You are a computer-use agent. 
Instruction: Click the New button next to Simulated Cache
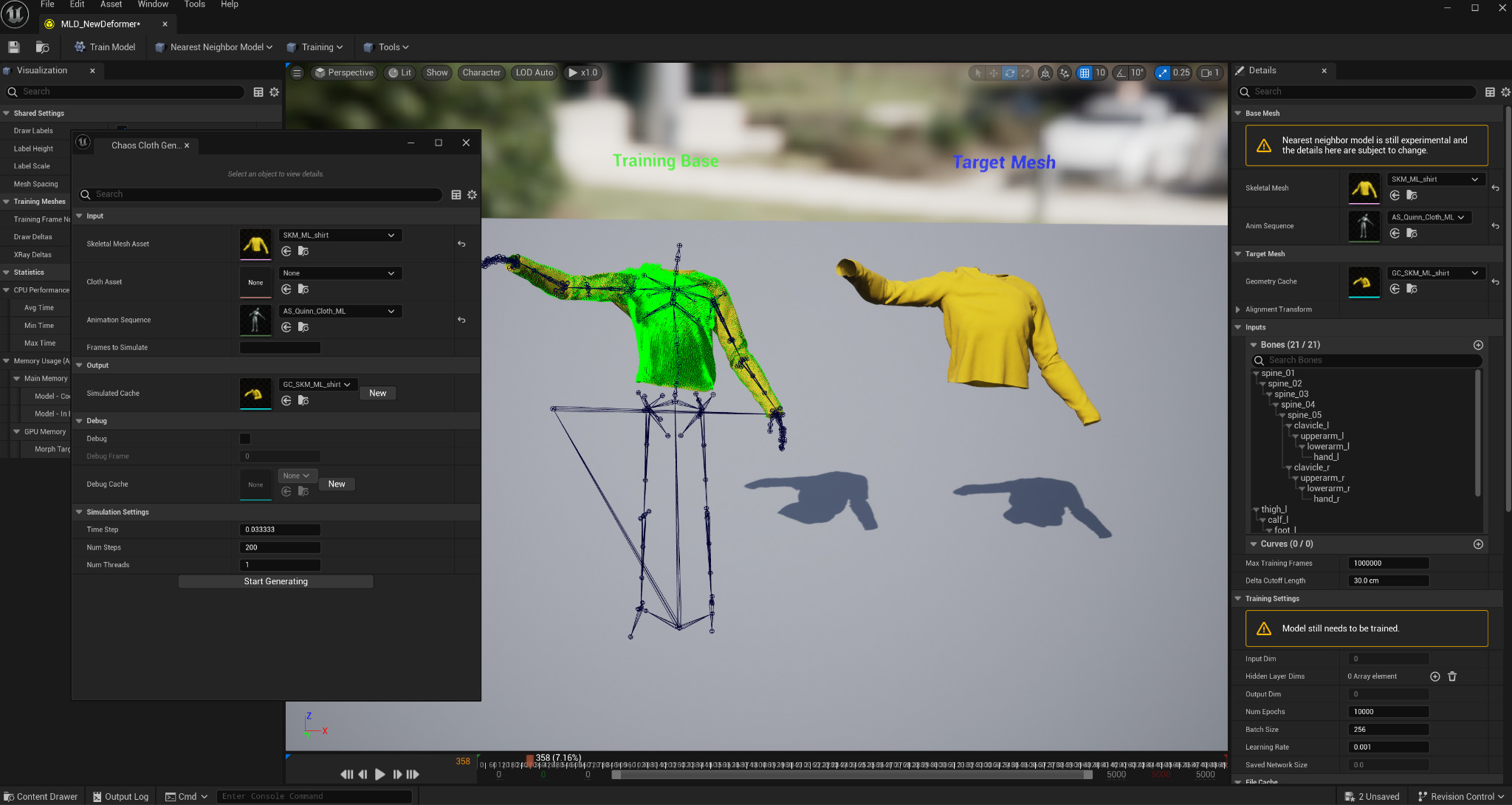[377, 393]
